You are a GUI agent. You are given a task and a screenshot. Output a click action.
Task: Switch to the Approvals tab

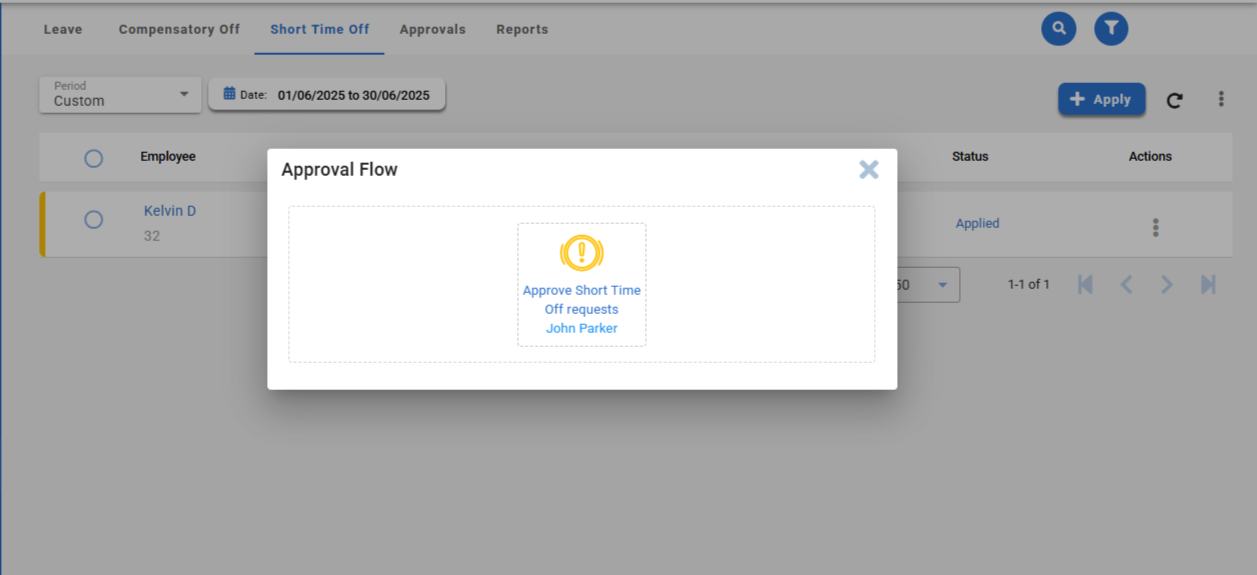click(x=432, y=29)
